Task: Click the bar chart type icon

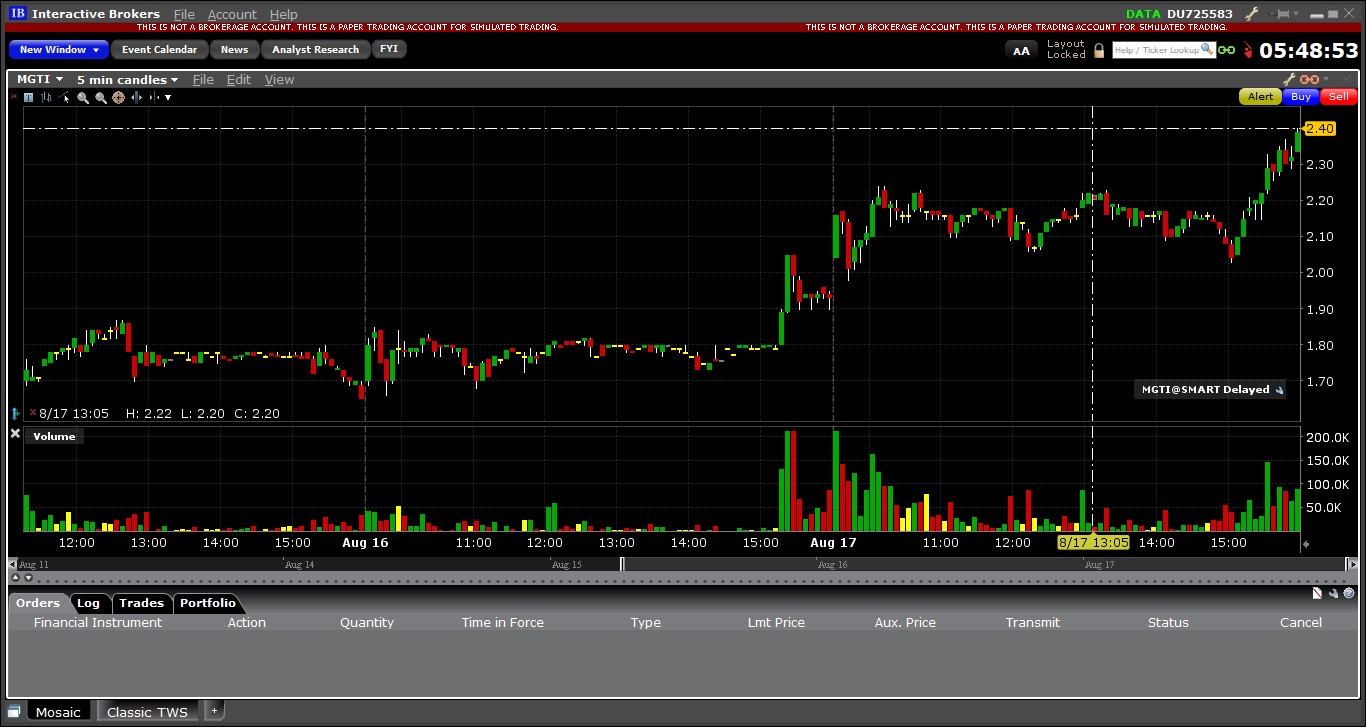Action: 47,97
